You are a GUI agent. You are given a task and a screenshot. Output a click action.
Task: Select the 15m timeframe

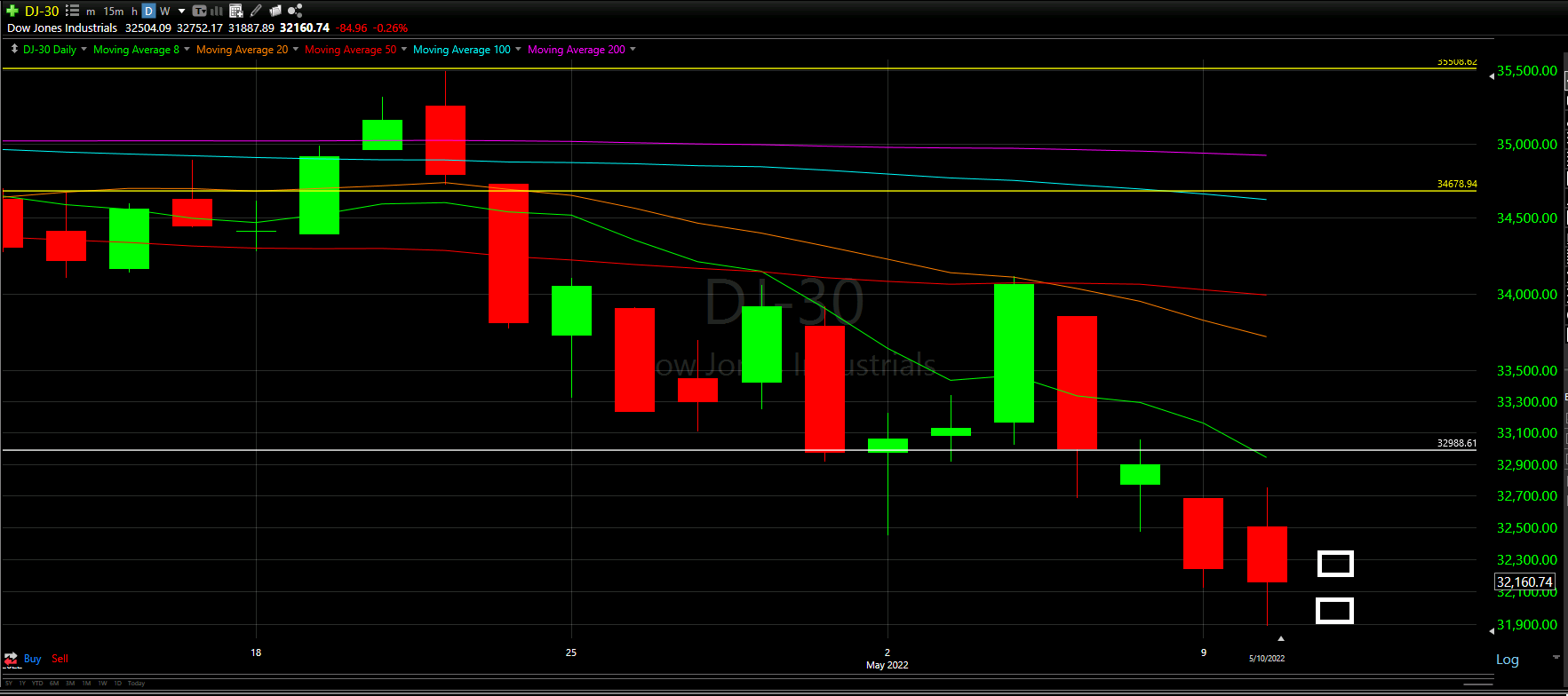click(114, 12)
